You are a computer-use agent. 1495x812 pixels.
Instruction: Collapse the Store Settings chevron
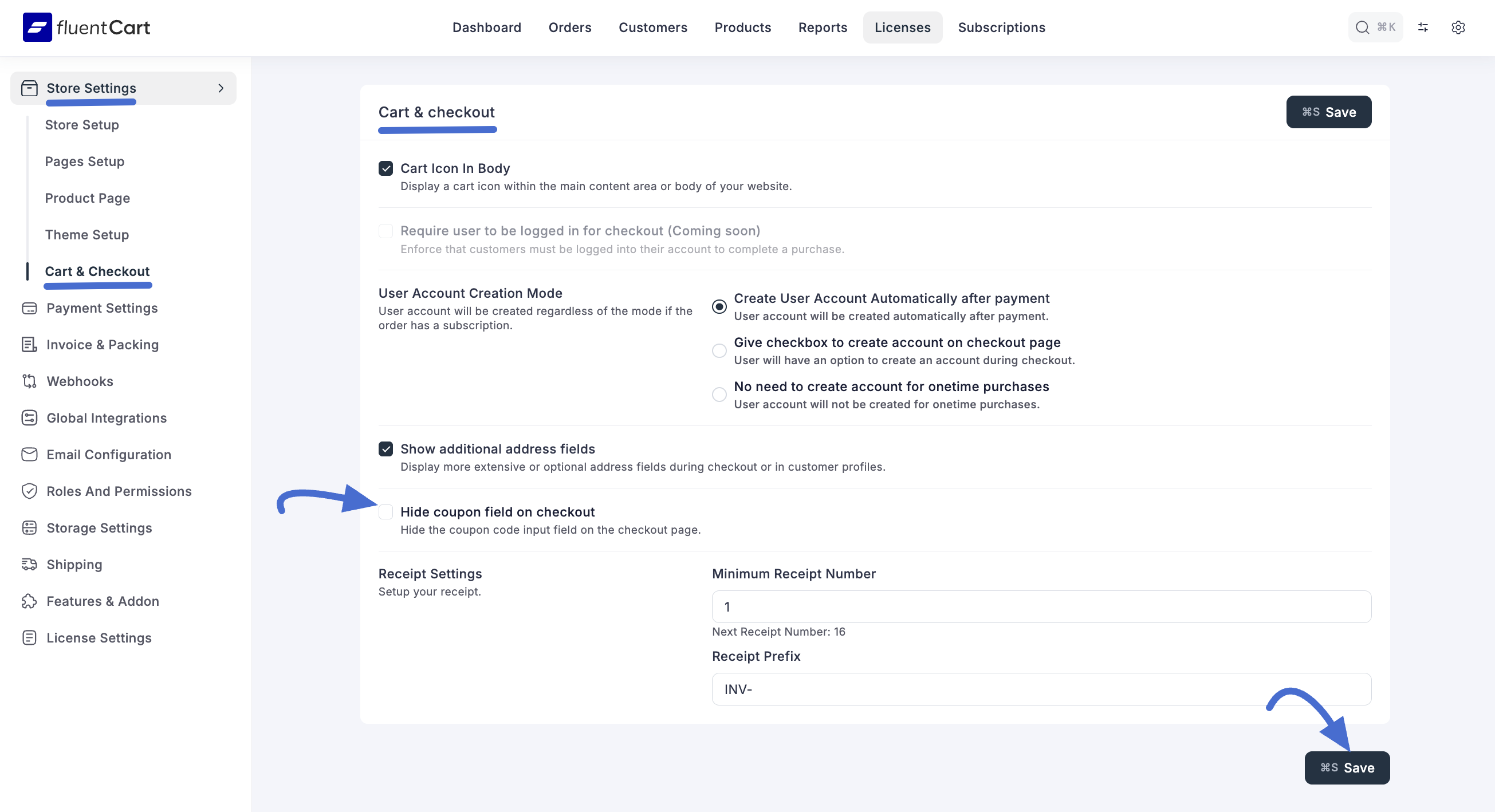221,88
